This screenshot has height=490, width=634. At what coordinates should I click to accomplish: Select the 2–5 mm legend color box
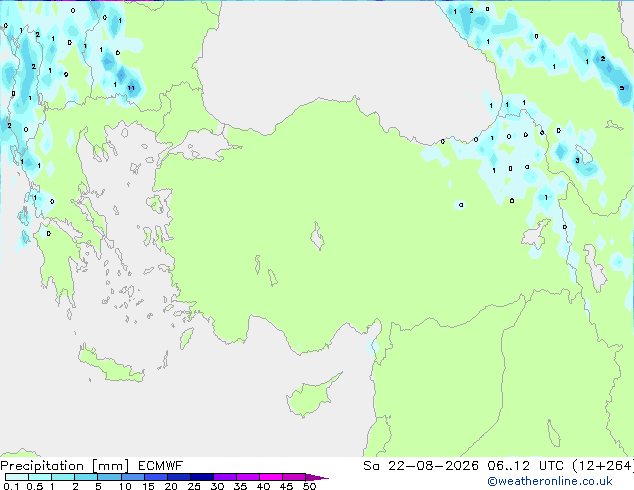click(86, 477)
